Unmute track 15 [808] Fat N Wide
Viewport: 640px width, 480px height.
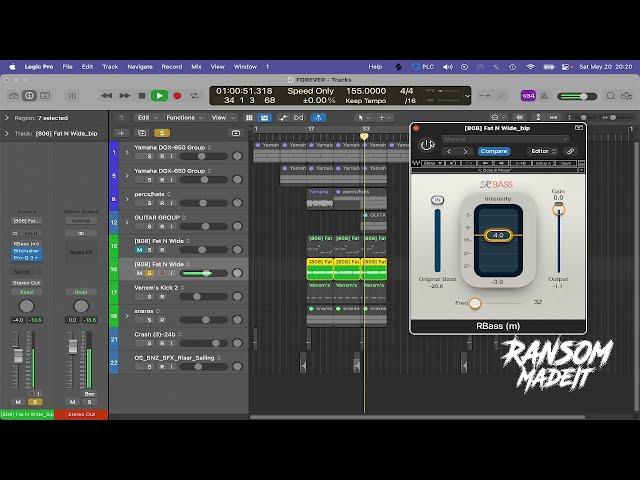pos(140,250)
